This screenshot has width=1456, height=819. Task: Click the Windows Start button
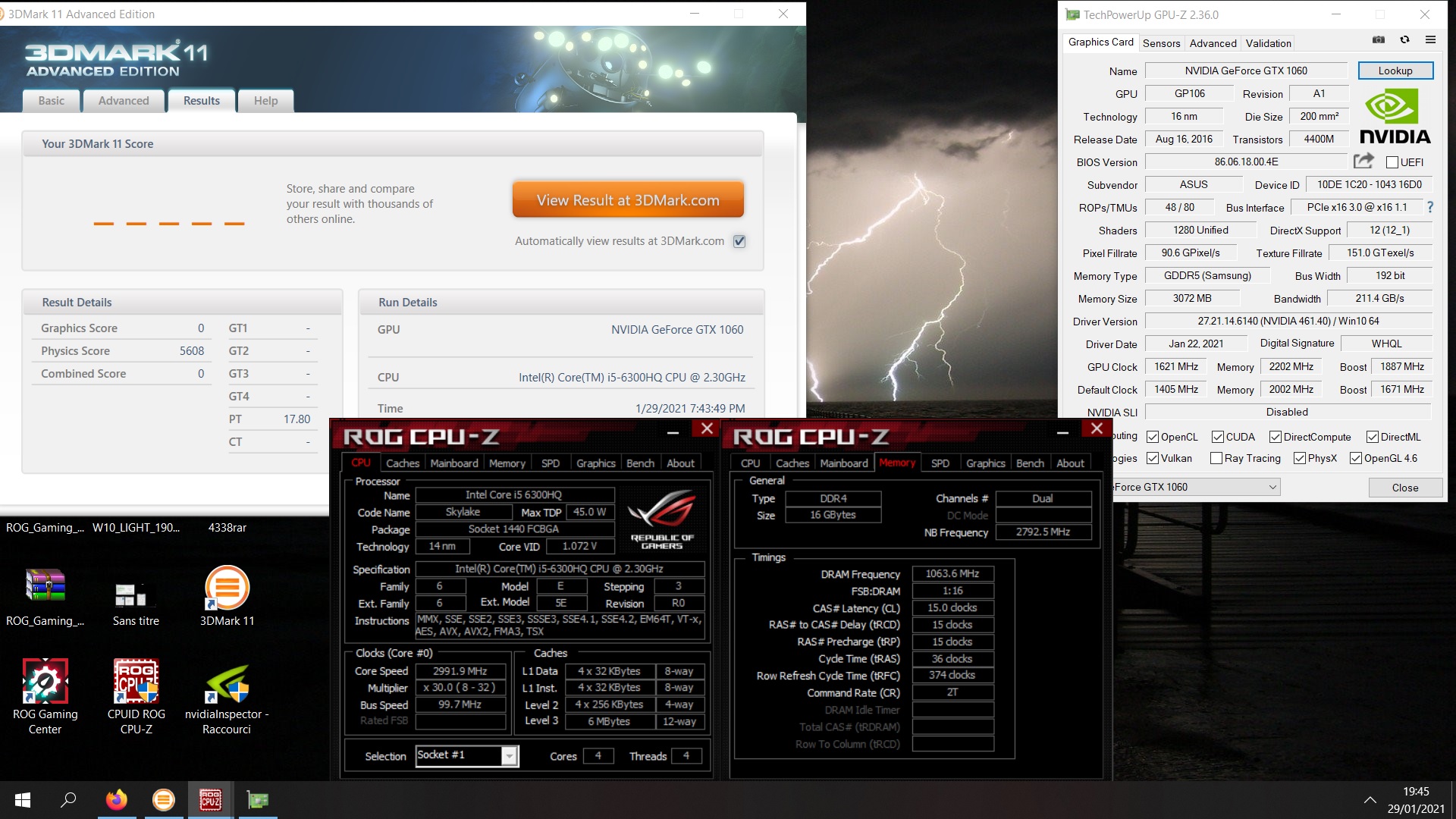tap(23, 800)
